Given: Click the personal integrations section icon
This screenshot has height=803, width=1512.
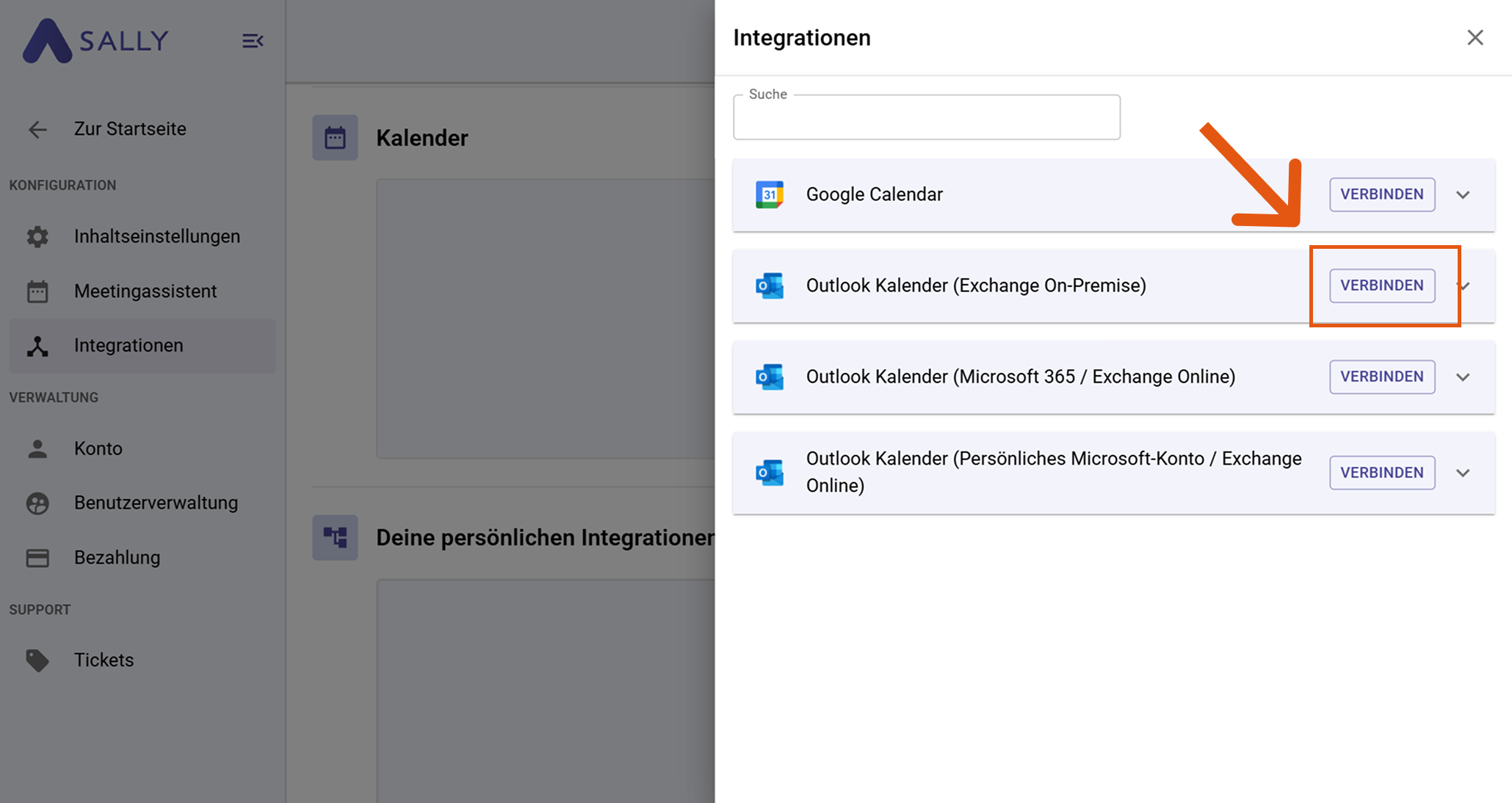Looking at the screenshot, I should [x=335, y=537].
